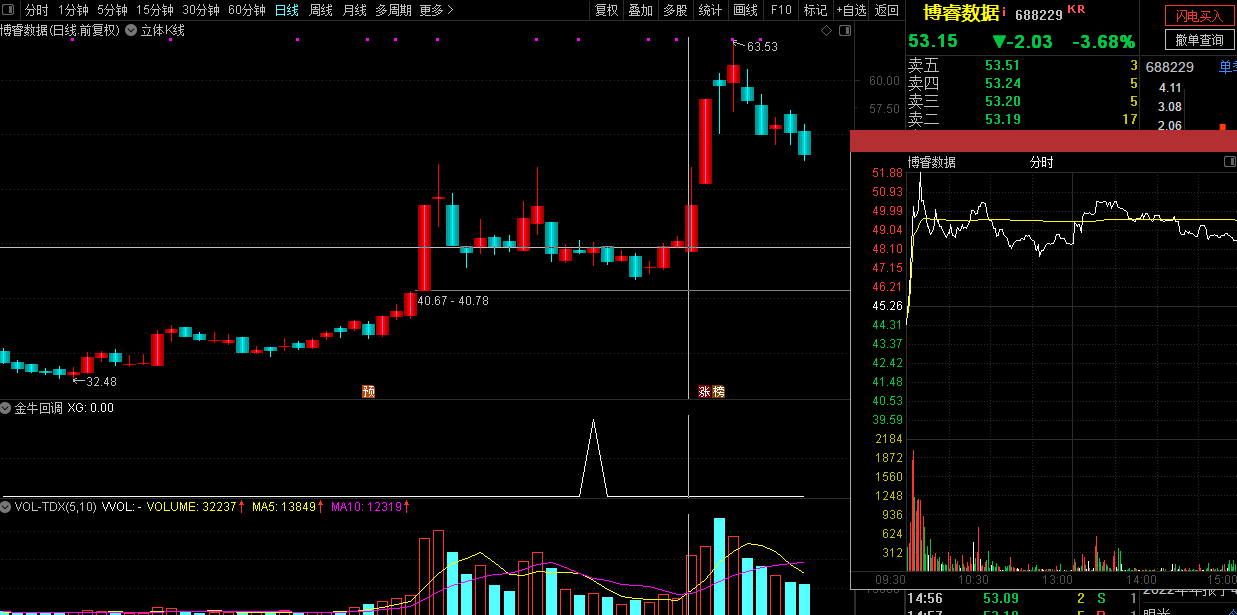Open the 金牛回调 indicator dropdown

pos(6,408)
